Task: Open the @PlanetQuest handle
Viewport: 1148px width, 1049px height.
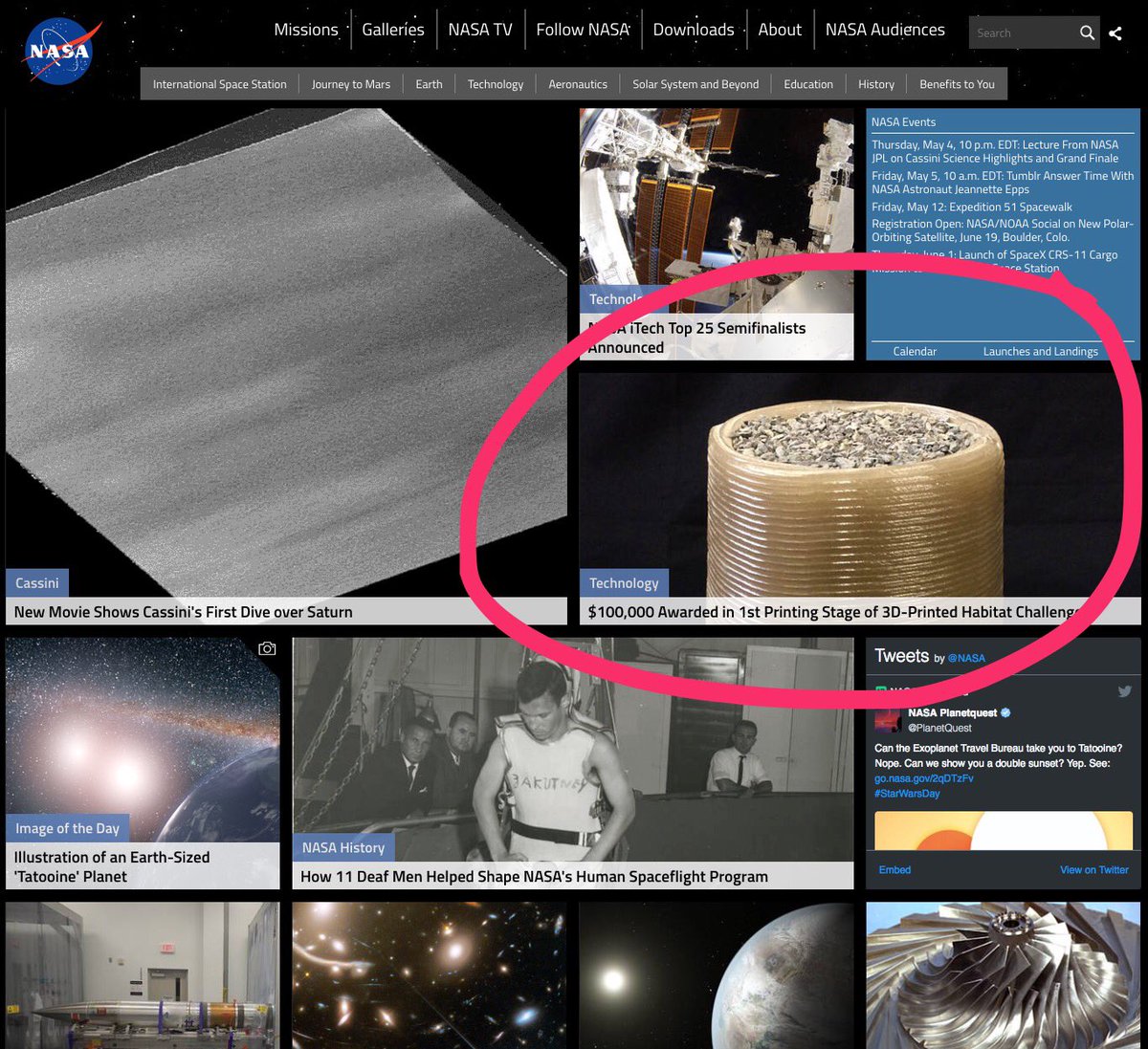Action: pyautogui.click(x=939, y=728)
